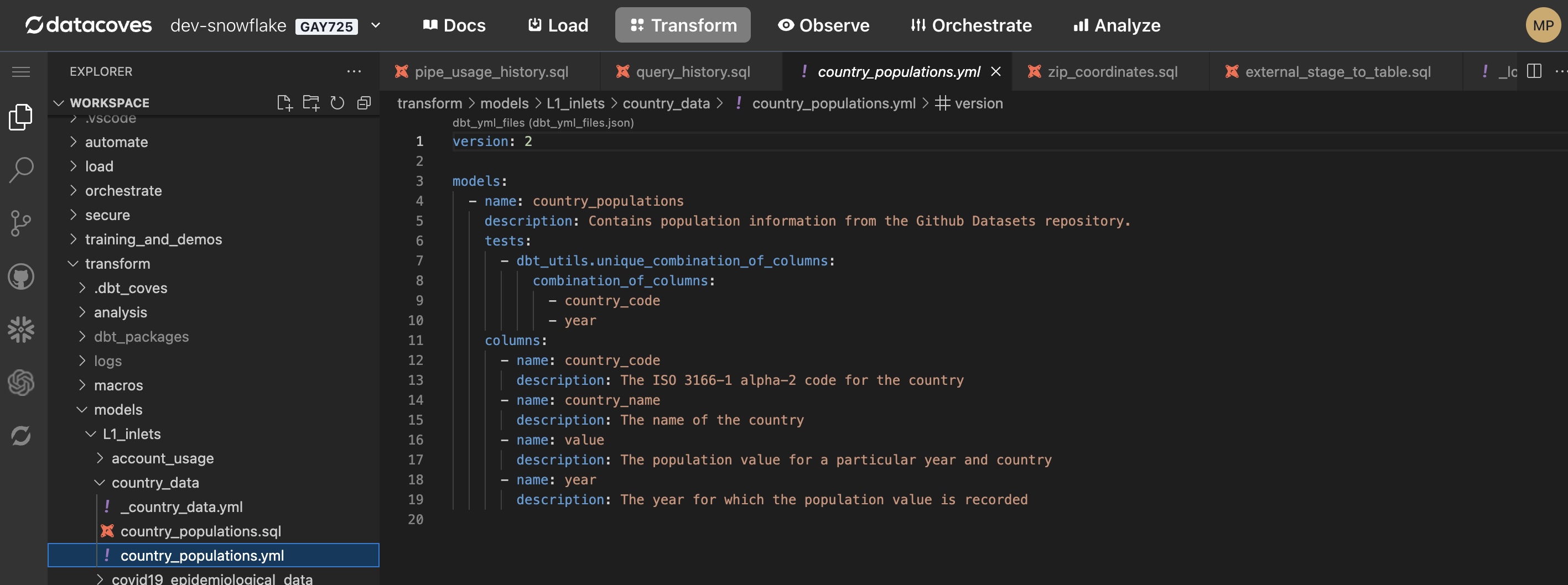Open the sync/refresh extension icon in sidebar
This screenshot has height=585, width=1568.
coord(20,435)
